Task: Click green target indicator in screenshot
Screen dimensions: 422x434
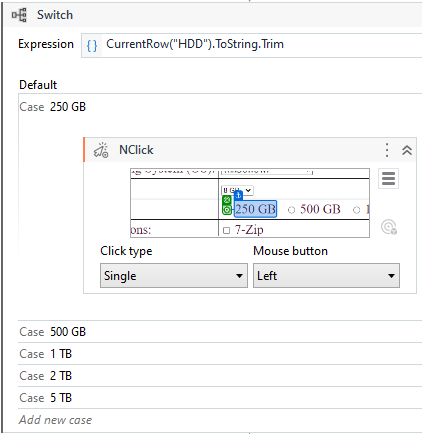Action: click(227, 205)
